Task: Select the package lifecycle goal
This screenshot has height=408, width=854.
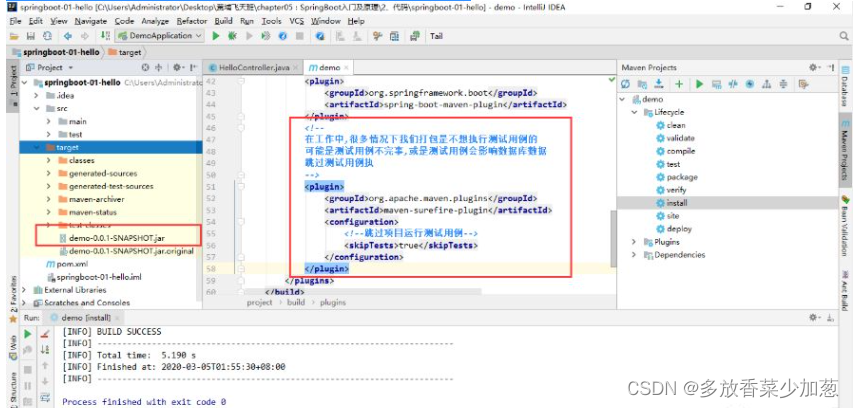Action: [x=677, y=177]
